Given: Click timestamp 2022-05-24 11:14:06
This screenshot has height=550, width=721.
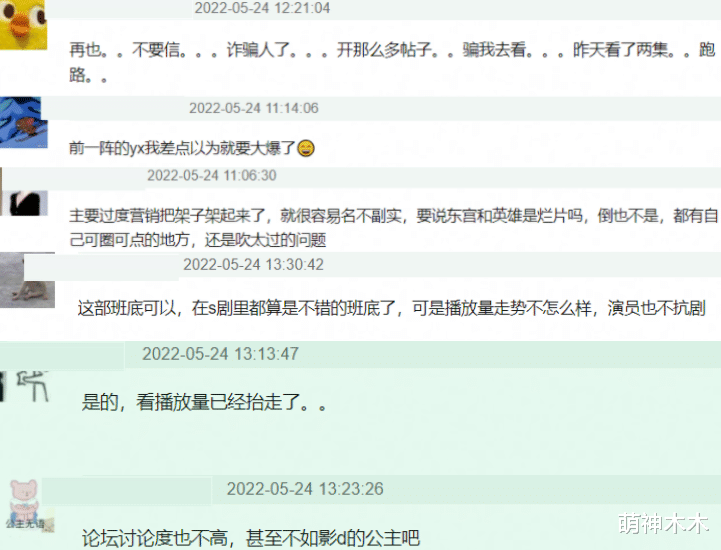Looking at the screenshot, I should [x=254, y=108].
